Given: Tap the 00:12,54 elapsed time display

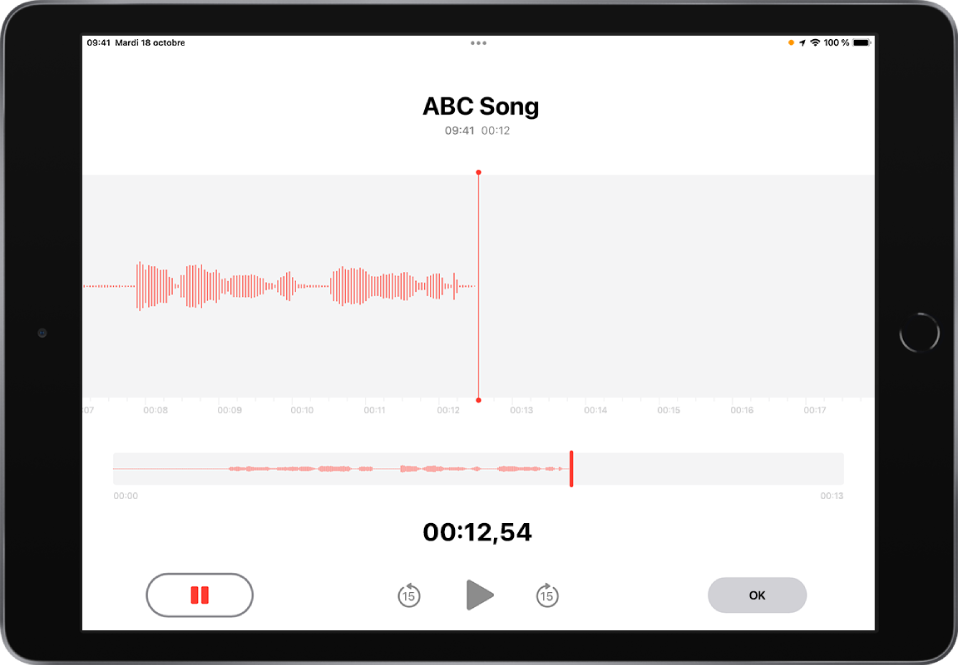Looking at the screenshot, I should pos(477,532).
